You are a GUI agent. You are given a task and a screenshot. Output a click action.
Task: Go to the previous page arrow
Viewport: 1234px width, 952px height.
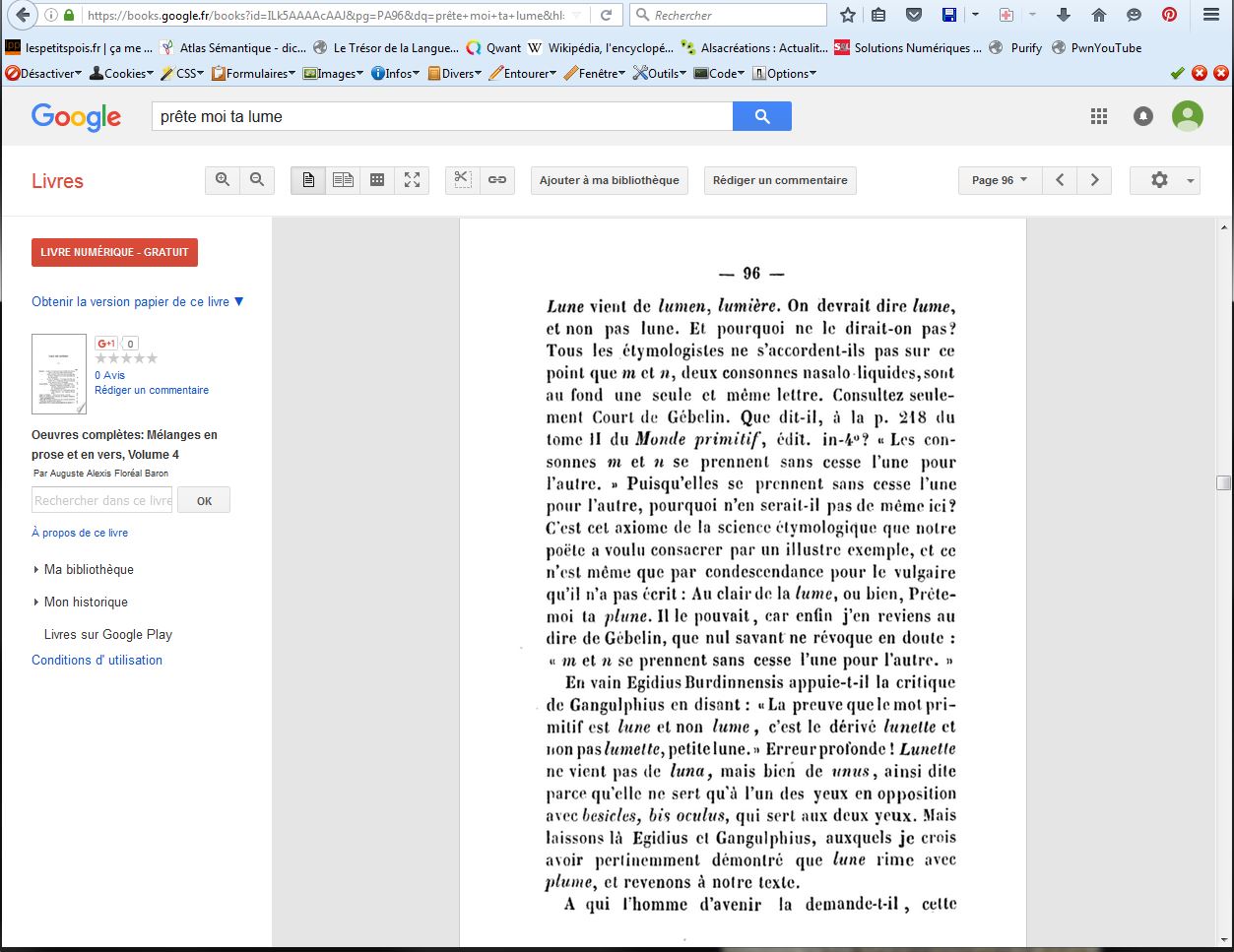(1060, 180)
